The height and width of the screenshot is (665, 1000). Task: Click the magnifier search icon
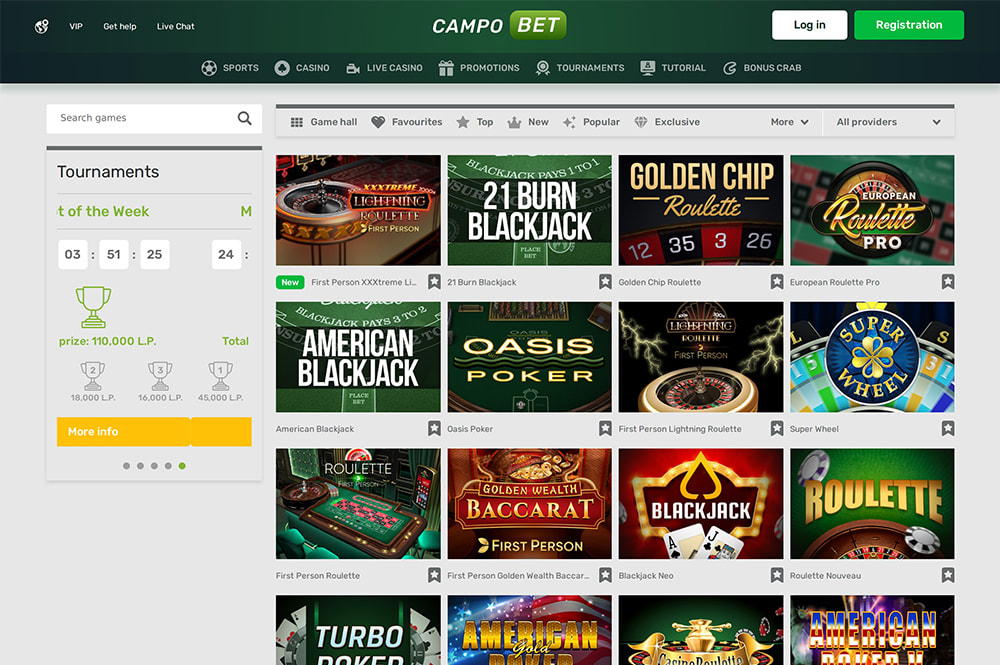click(244, 118)
